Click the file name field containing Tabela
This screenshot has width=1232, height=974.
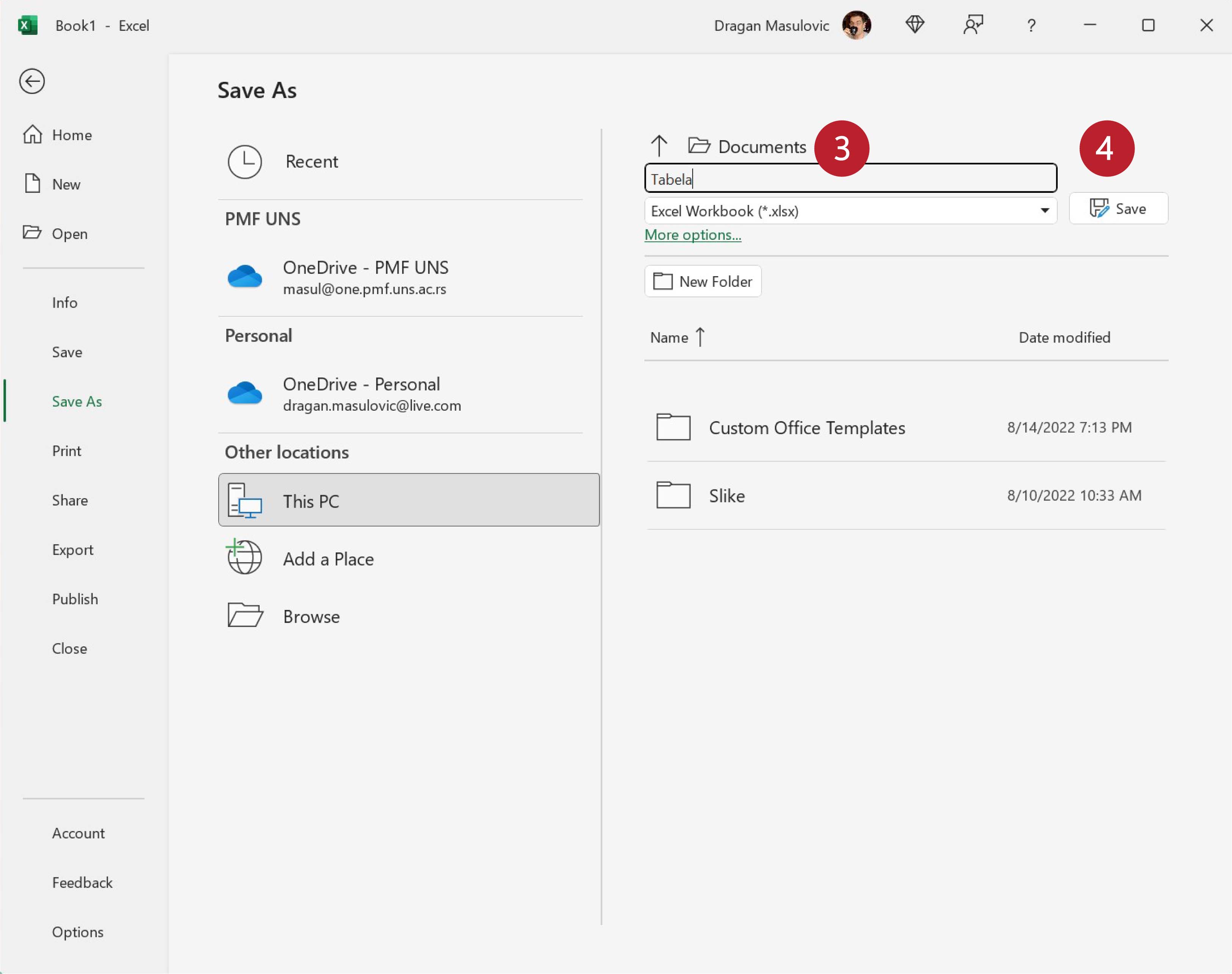pos(850,179)
